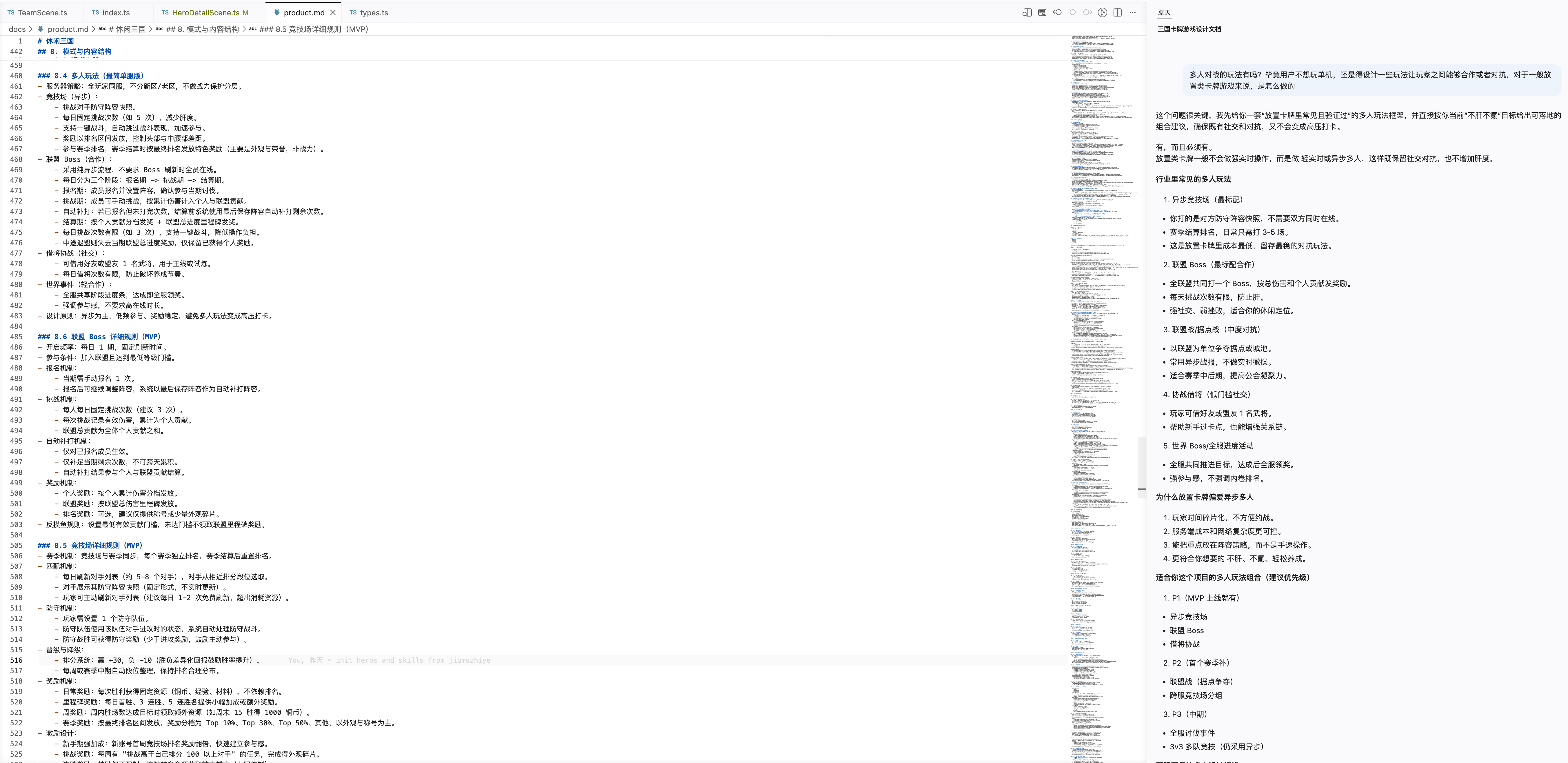
Task: Click the chat title '三国卡牌游戏设计文档'
Action: click(x=1189, y=29)
